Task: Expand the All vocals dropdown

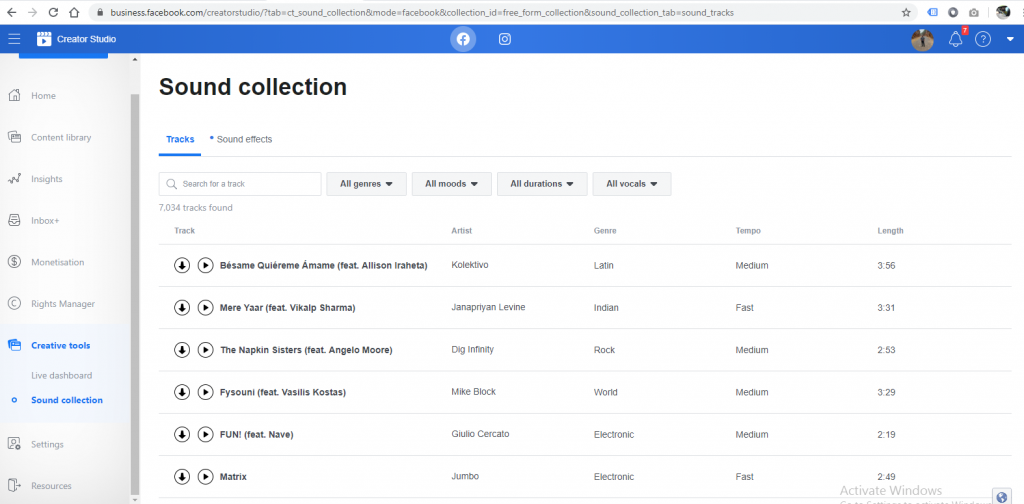Action: click(x=631, y=184)
